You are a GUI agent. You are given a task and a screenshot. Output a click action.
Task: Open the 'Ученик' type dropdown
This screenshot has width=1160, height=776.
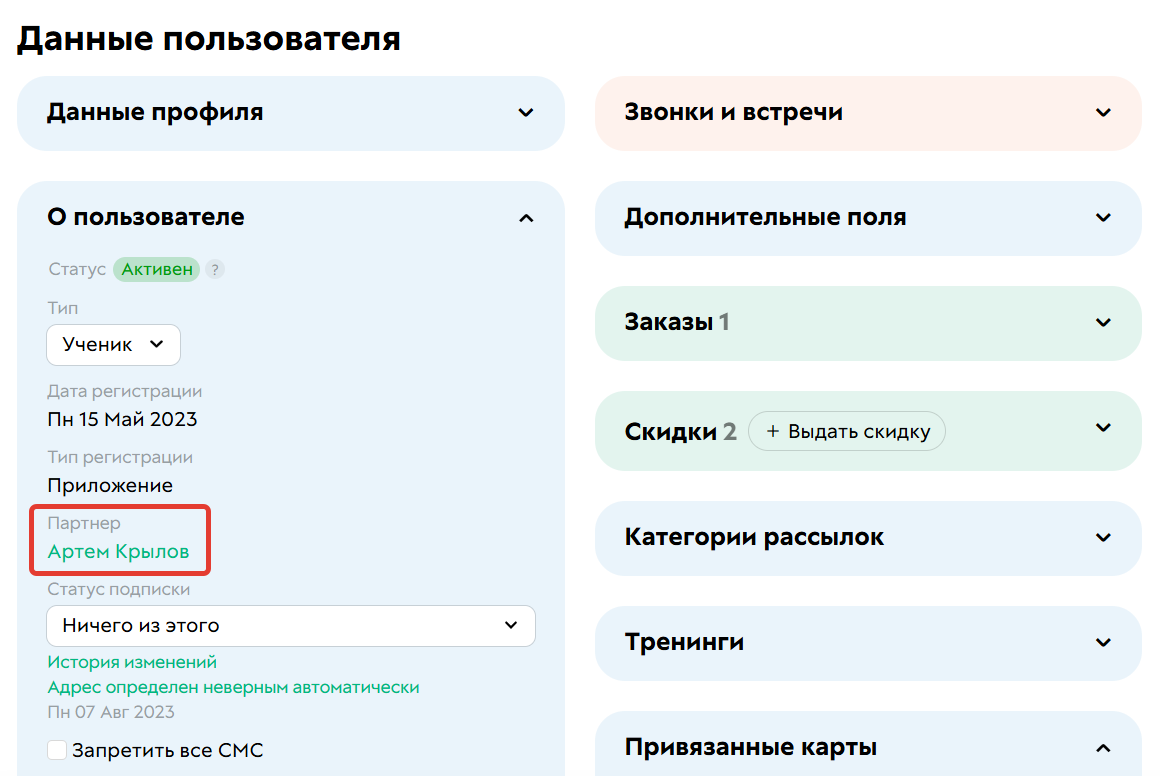click(x=113, y=344)
